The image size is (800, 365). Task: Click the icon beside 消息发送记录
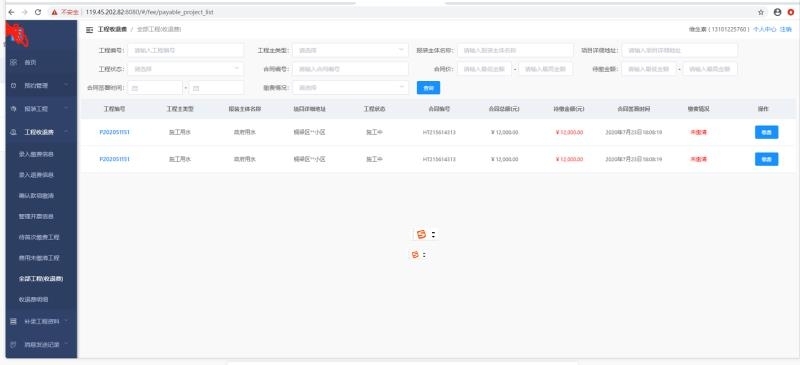click(x=13, y=345)
